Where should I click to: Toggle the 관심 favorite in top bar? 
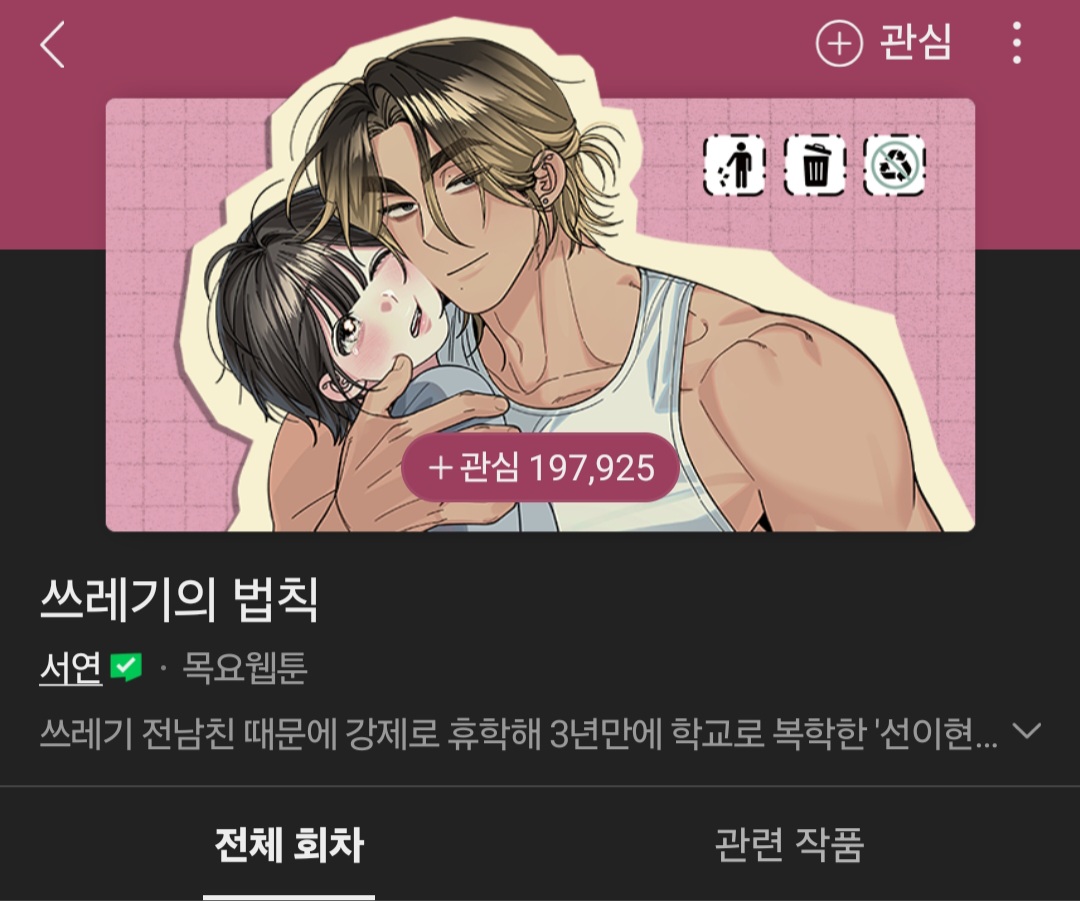click(884, 43)
